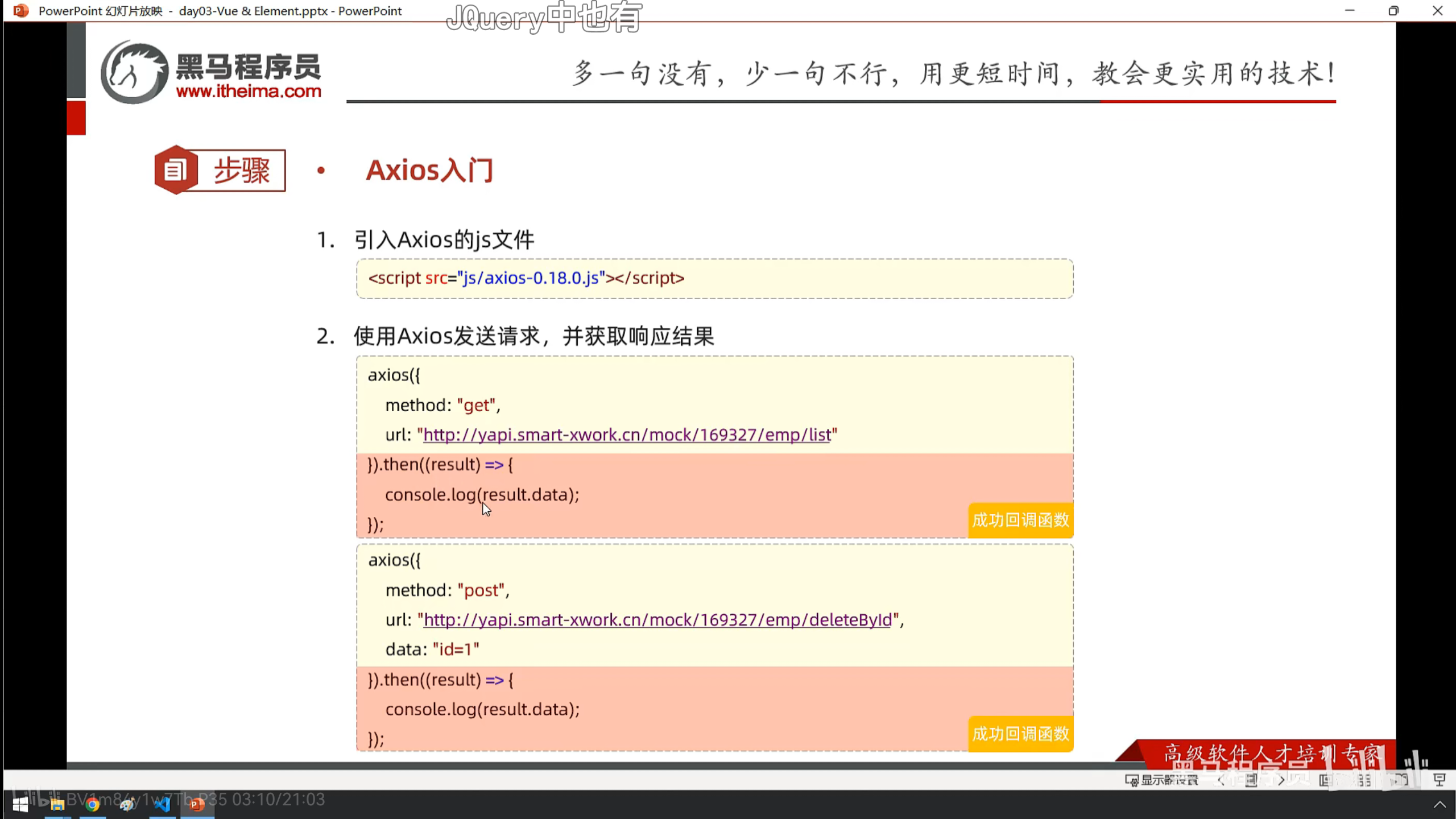Open the Windows Start menu
This screenshot has width=1456, height=819.
click(x=20, y=804)
